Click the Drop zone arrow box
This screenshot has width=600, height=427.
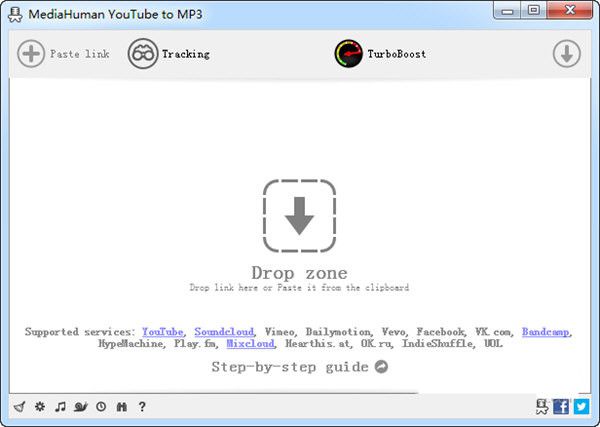click(x=299, y=216)
